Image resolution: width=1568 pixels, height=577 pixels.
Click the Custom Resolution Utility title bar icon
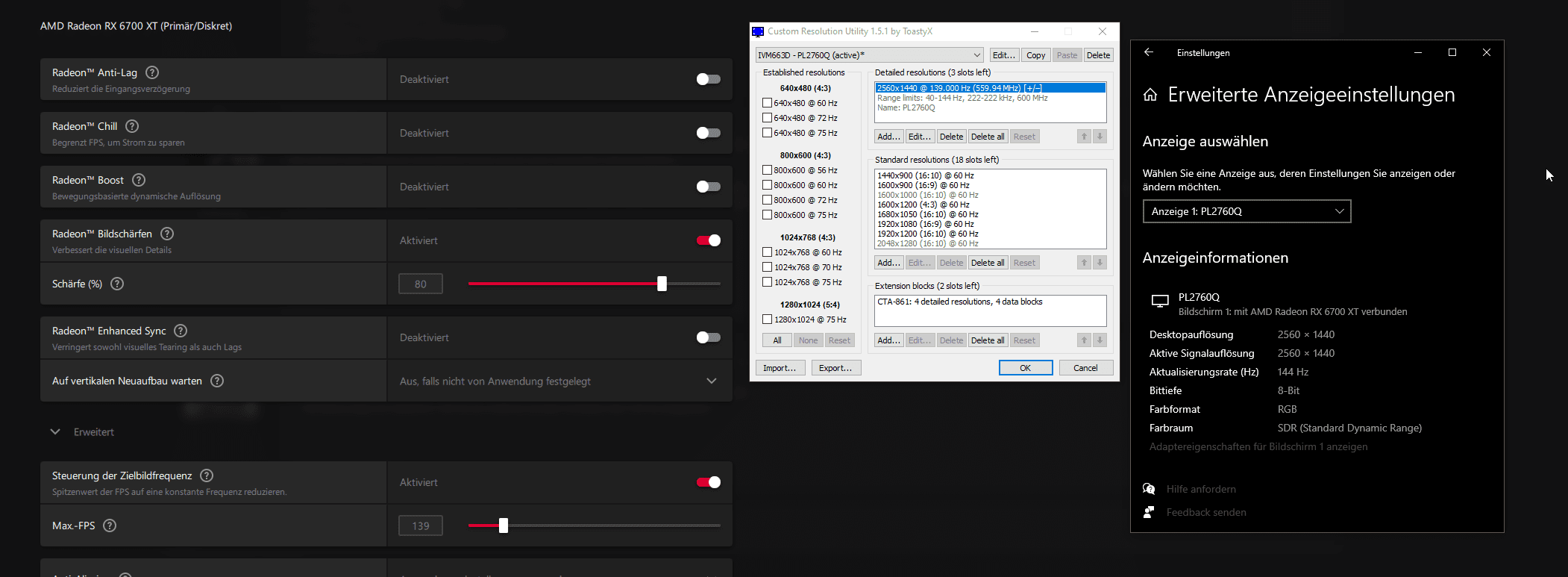[758, 31]
